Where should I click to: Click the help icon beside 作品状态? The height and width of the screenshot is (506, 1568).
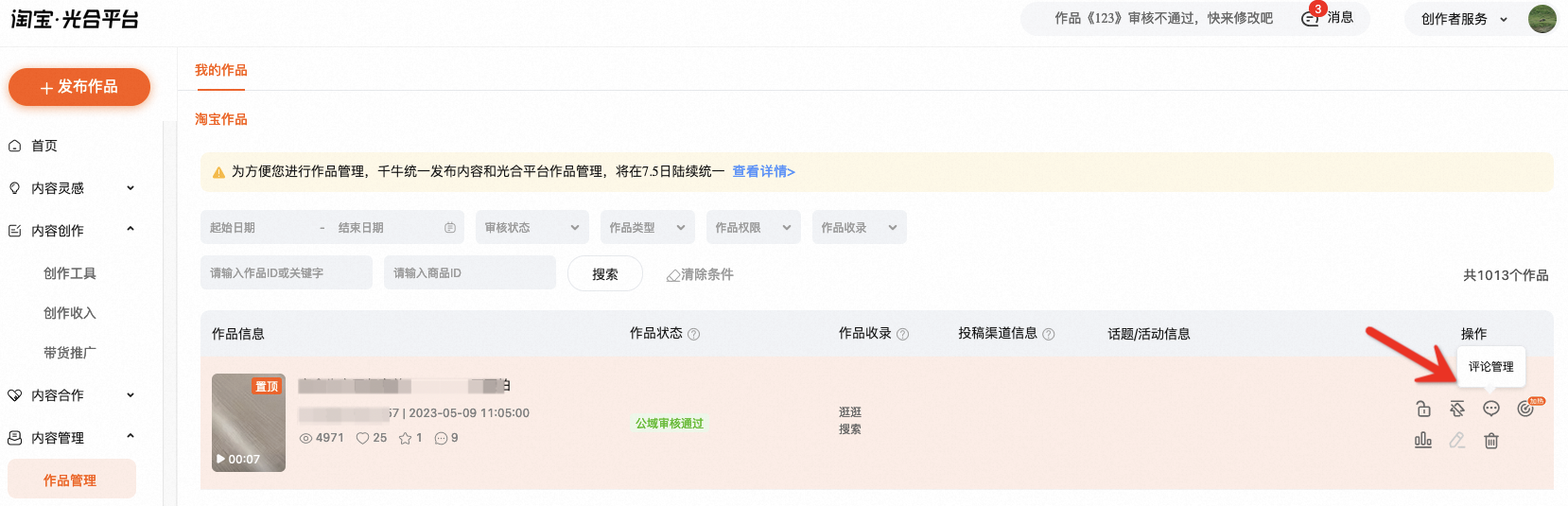click(694, 334)
